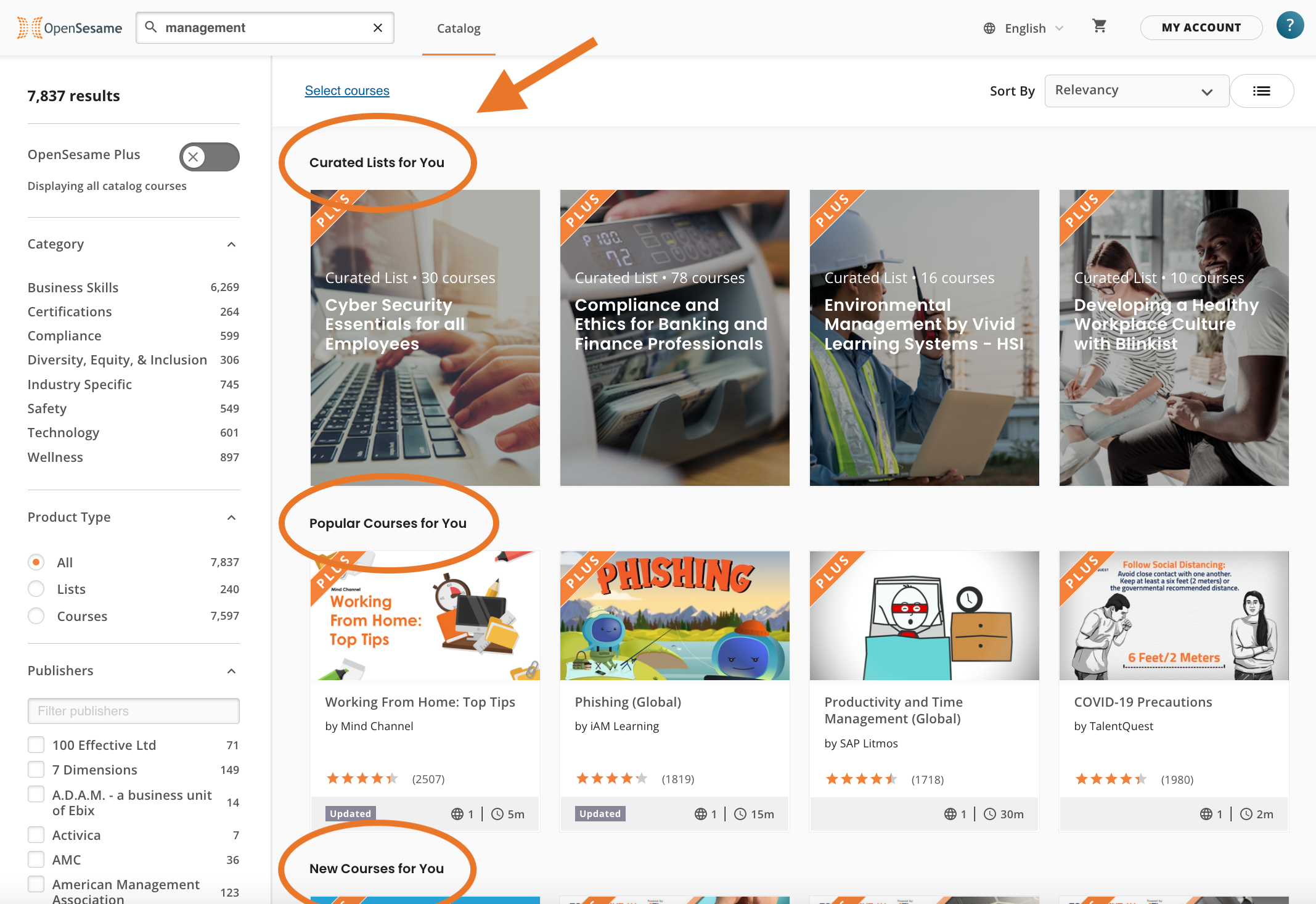Click the Updated badge on Phishing card
The image size is (1316, 904).
[600, 814]
